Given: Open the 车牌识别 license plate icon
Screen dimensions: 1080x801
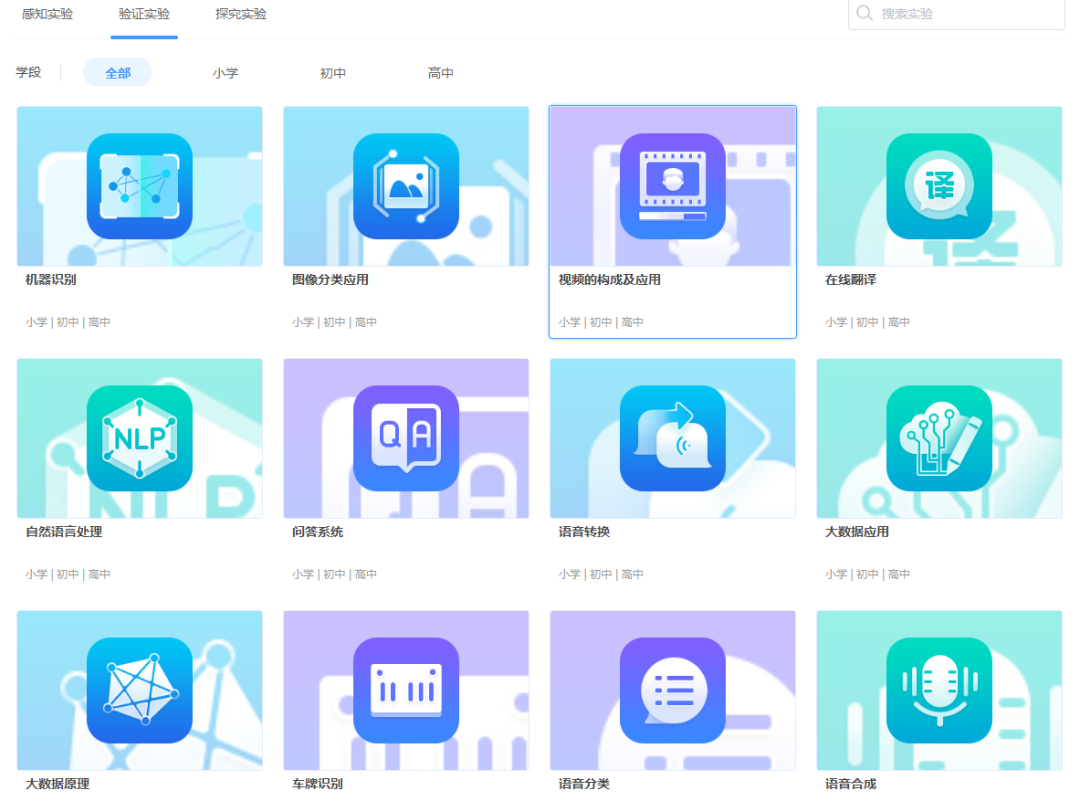Looking at the screenshot, I should pos(406,690).
